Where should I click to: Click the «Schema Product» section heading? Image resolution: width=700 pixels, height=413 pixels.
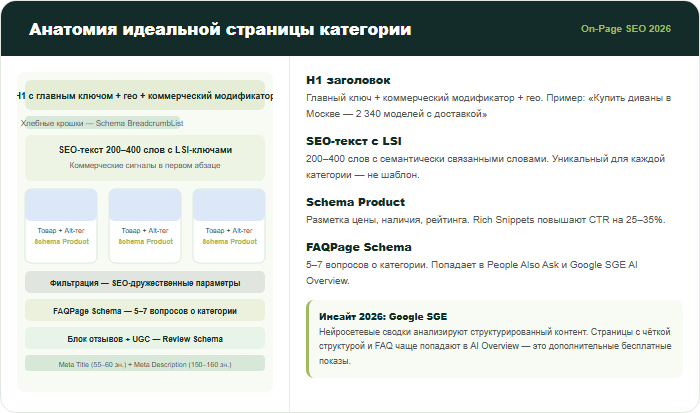[355, 202]
